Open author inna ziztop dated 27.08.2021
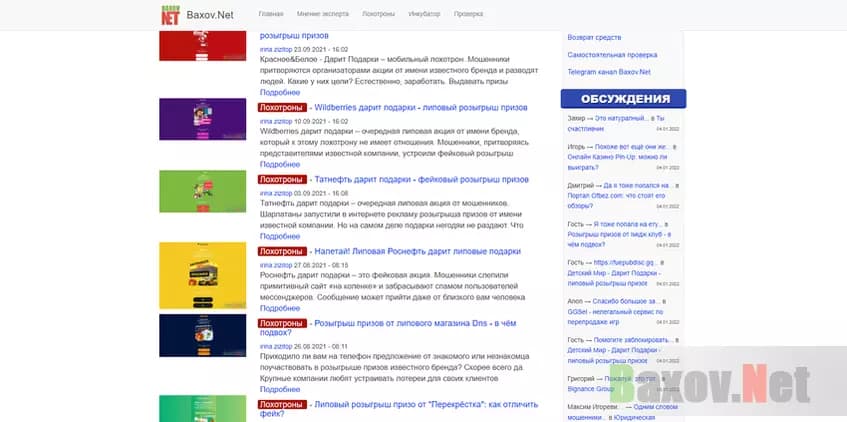The height and width of the screenshot is (422, 847). pos(276,265)
